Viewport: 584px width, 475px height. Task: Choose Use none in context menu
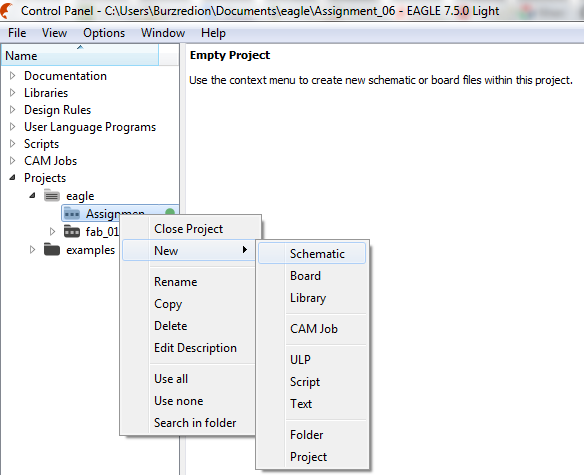pyautogui.click(x=188, y=400)
